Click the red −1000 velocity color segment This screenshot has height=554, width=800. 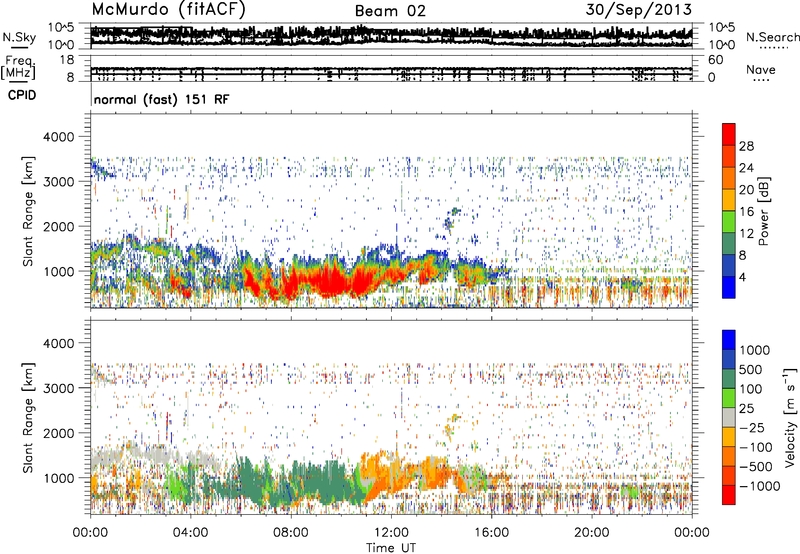pos(729,495)
